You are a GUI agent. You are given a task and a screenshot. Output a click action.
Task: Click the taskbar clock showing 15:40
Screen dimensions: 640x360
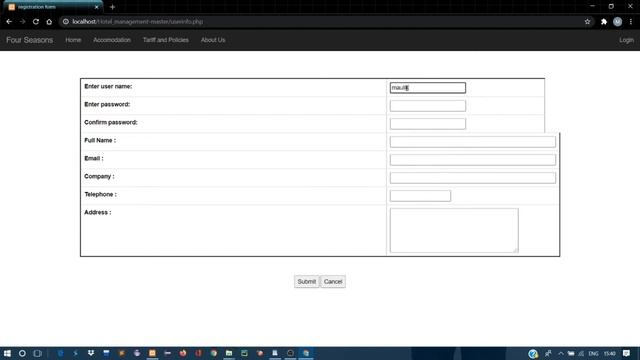point(610,353)
